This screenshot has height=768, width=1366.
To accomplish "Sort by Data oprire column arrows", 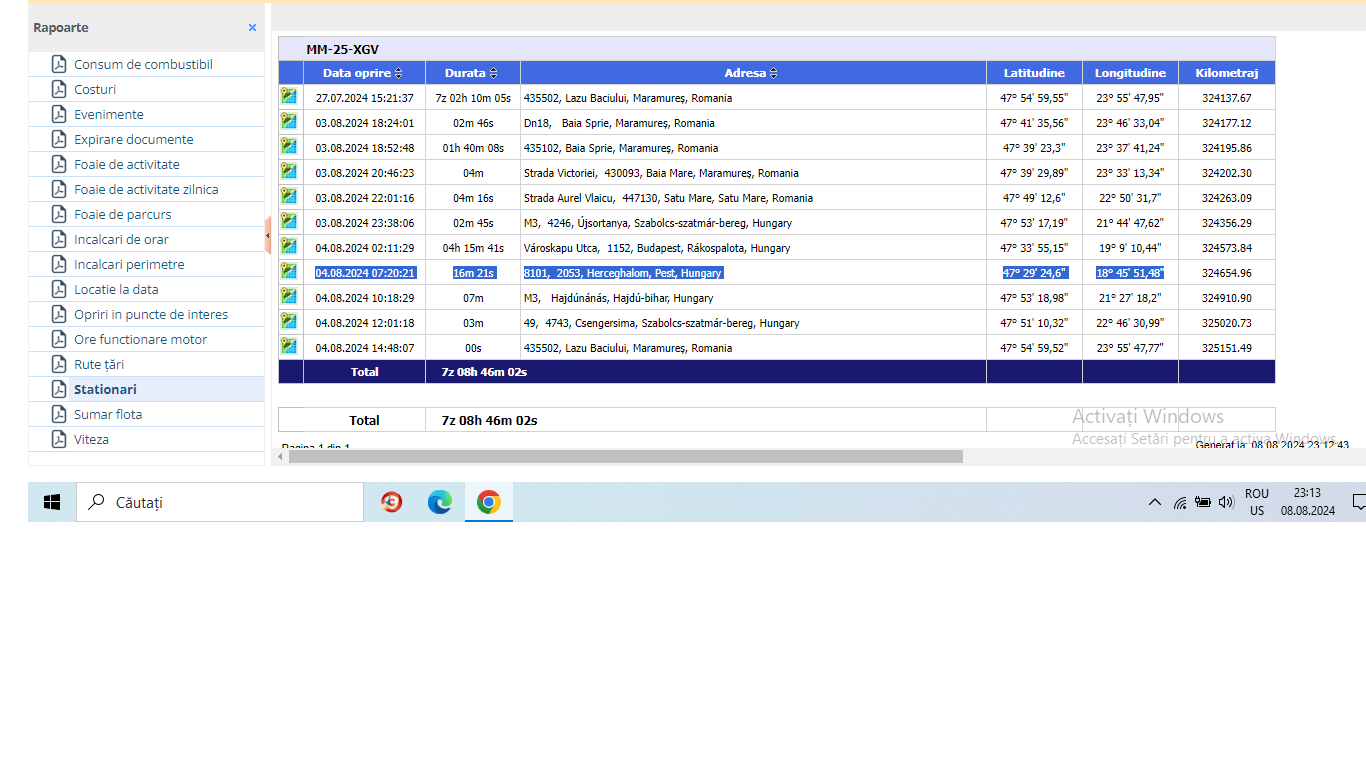I will [x=399, y=73].
